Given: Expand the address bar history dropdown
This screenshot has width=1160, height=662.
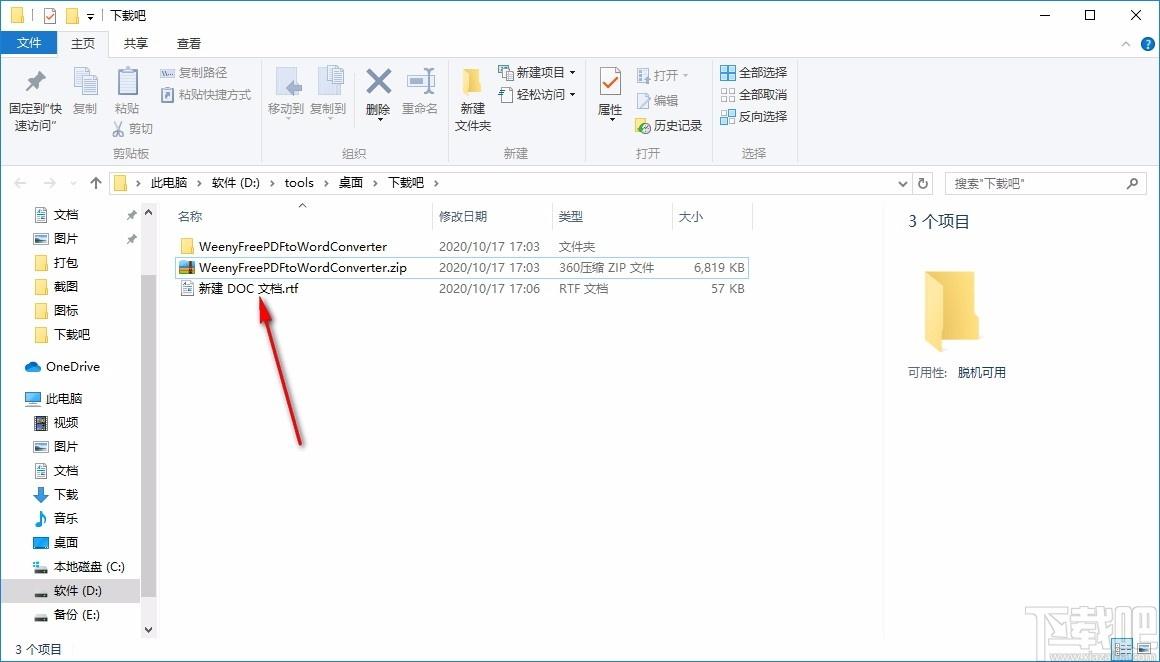Looking at the screenshot, I should pyautogui.click(x=903, y=183).
